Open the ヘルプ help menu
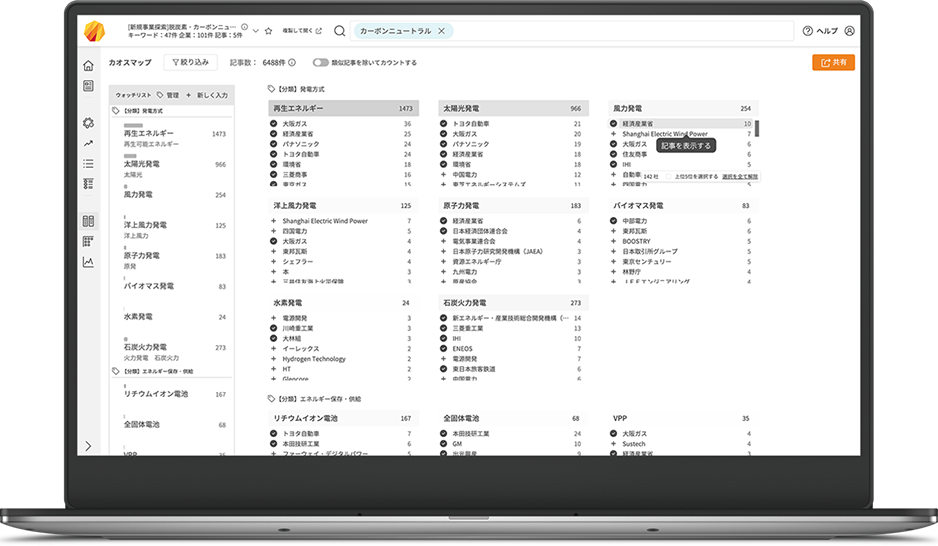Image resolution: width=938 pixels, height=546 pixels. point(820,31)
